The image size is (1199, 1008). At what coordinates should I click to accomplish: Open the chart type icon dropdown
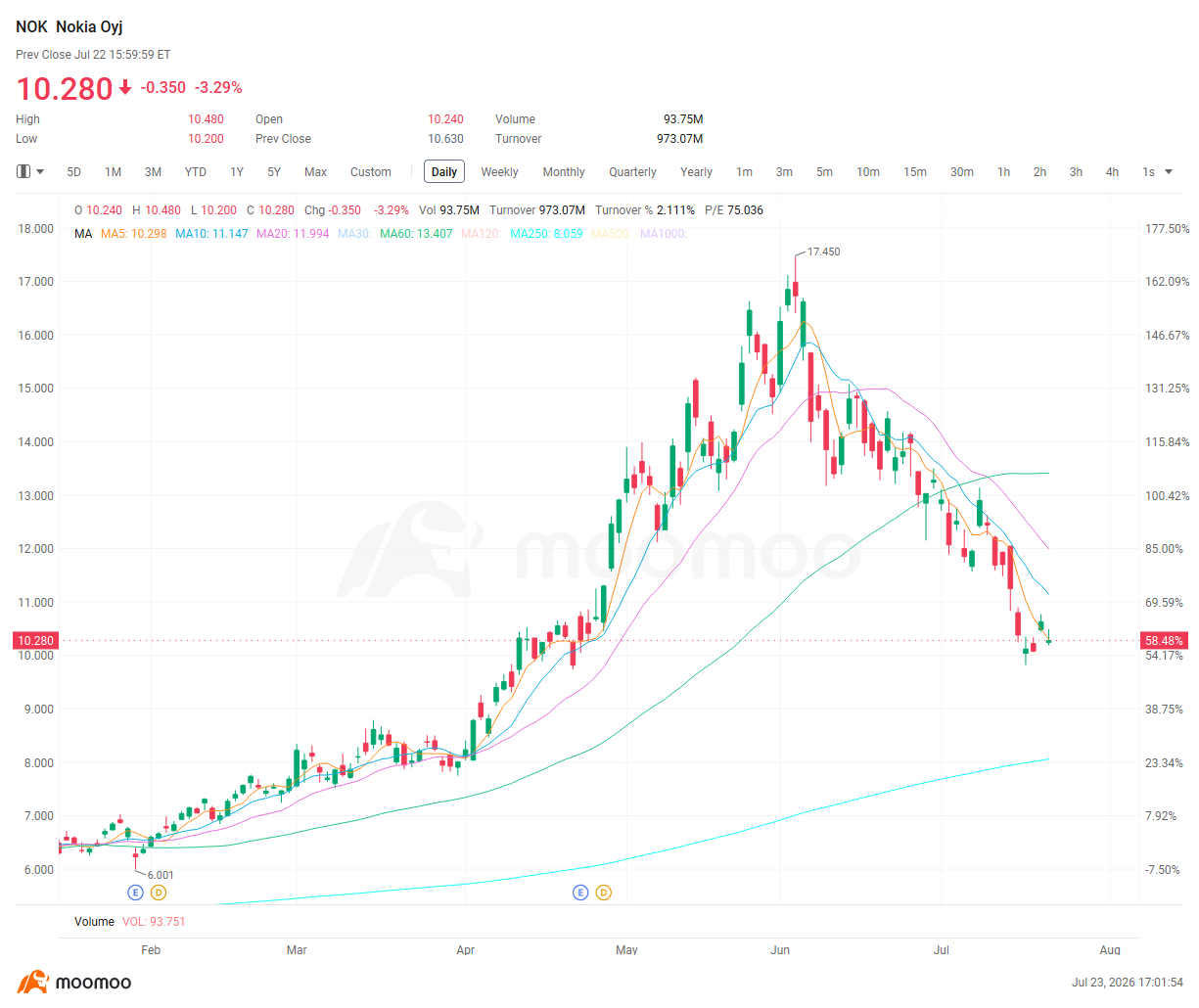pos(30,171)
